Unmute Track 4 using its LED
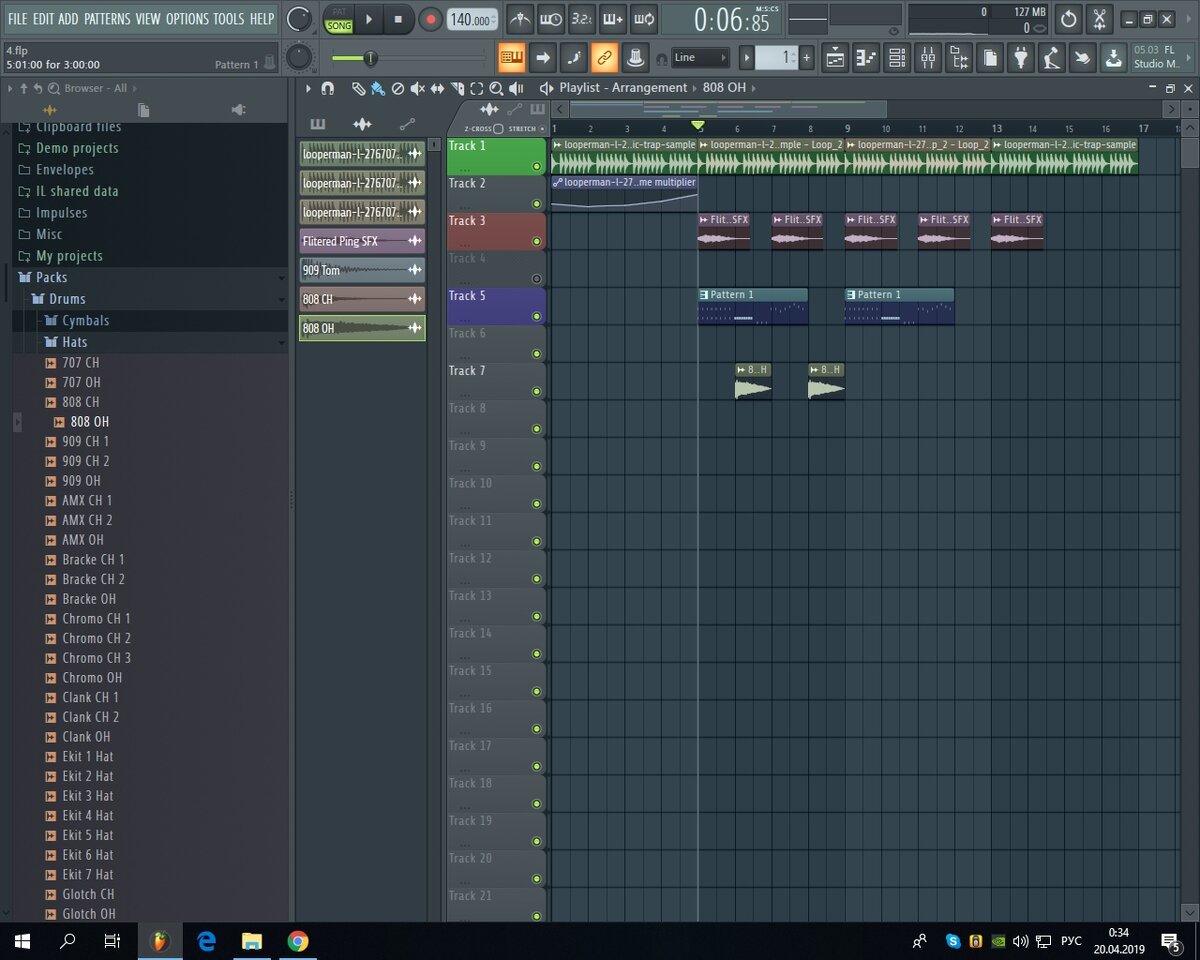This screenshot has width=1200, height=960. coord(537,279)
